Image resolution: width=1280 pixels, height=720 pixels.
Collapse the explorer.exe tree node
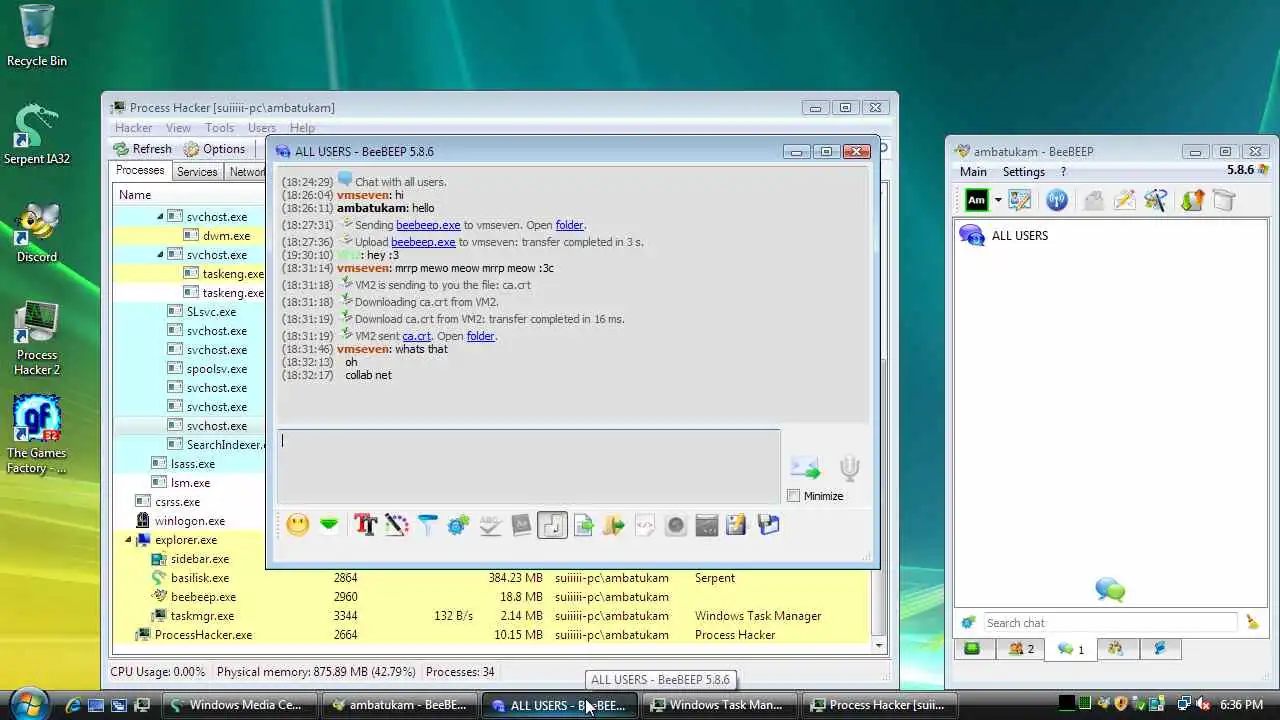click(x=128, y=540)
